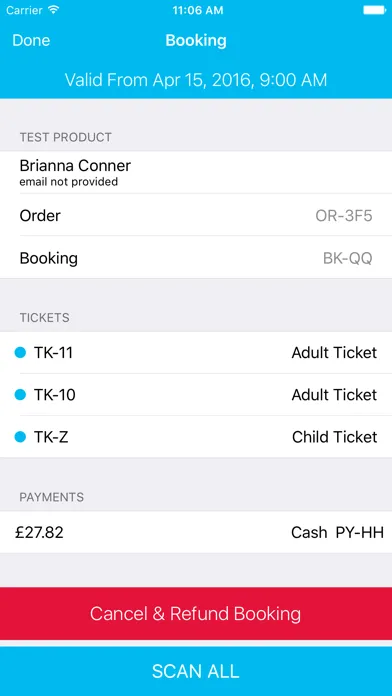Tap Done to close booking
The height and width of the screenshot is (696, 392).
tap(31, 40)
